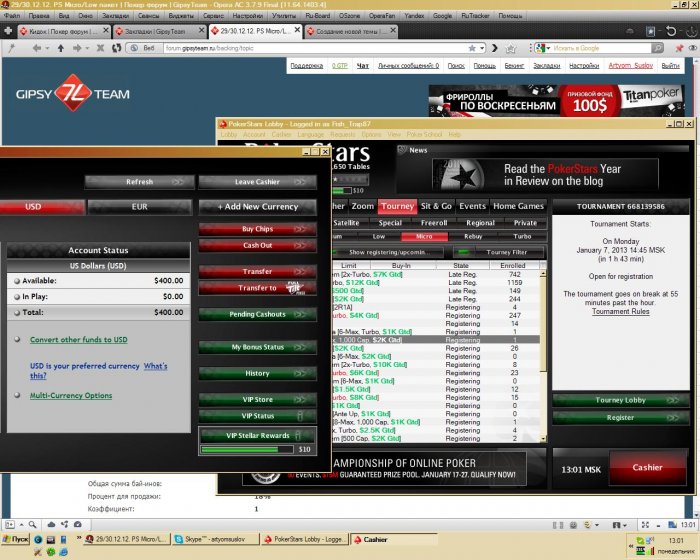Toggle the Tourney Filter indicator
The image size is (700, 560).
pyautogui.click(x=463, y=252)
